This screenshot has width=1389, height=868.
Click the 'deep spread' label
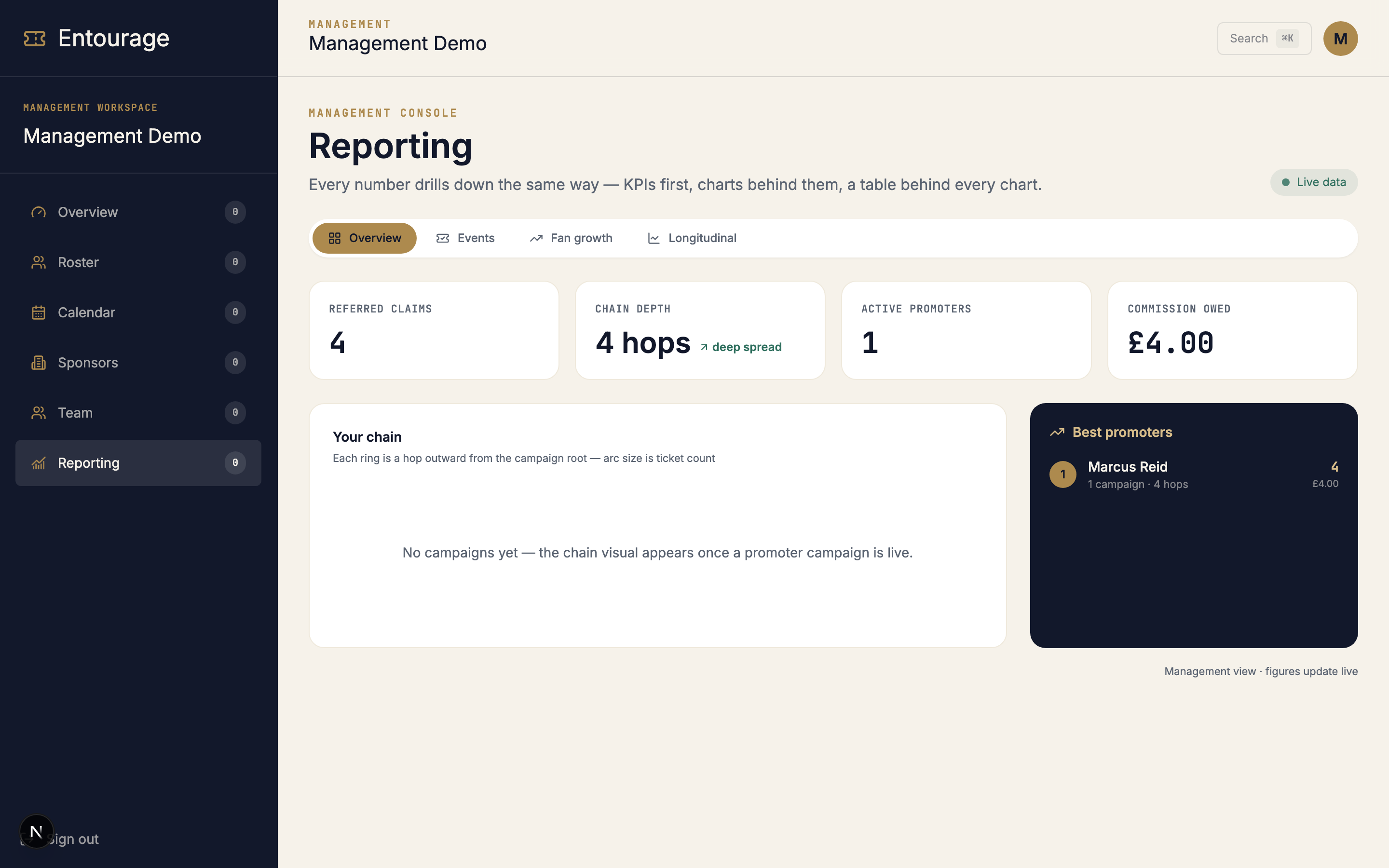(x=747, y=347)
